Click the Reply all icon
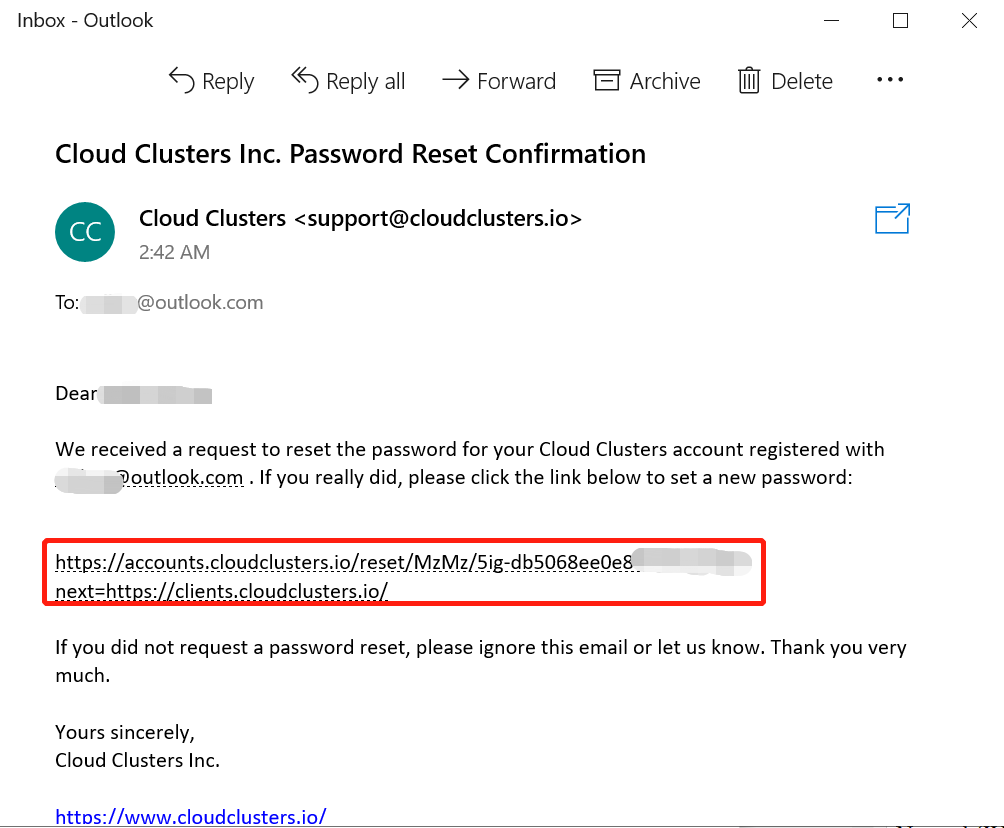 (x=303, y=80)
